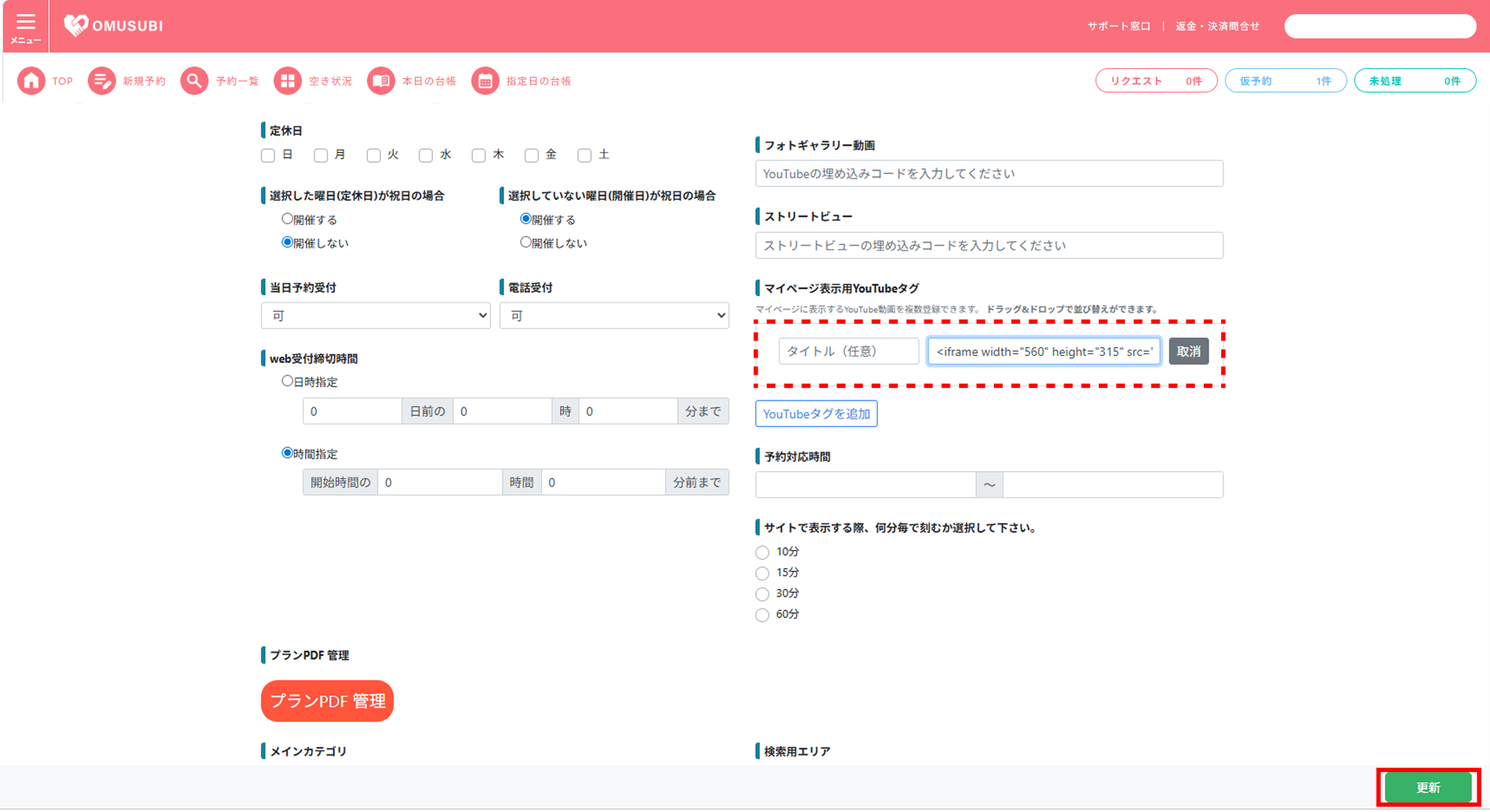This screenshot has width=1490, height=812.
Task: Select 日時指定 radio option
Action: point(287,381)
